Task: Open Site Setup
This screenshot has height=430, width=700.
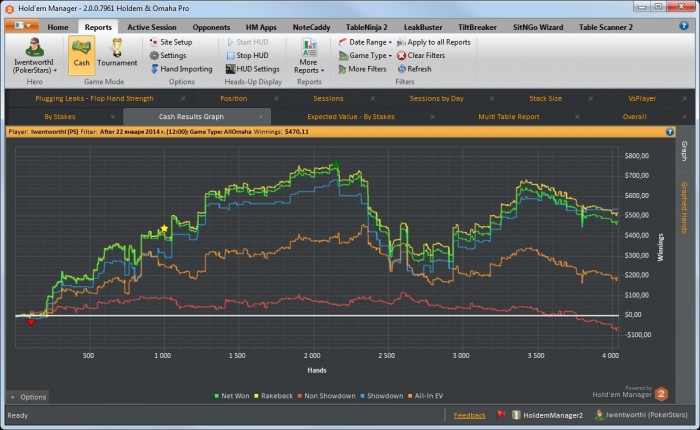Action: 171,42
